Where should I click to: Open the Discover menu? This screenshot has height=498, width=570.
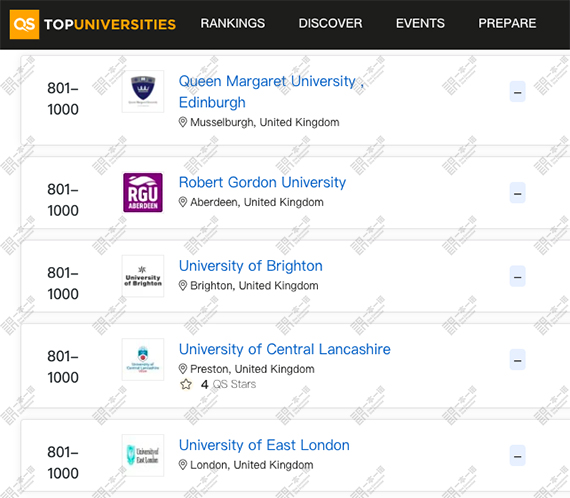point(330,23)
